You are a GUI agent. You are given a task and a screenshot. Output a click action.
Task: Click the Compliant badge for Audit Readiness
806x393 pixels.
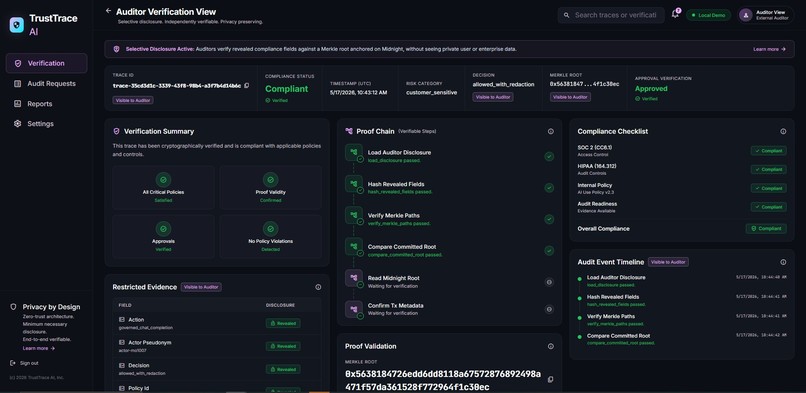(768, 207)
